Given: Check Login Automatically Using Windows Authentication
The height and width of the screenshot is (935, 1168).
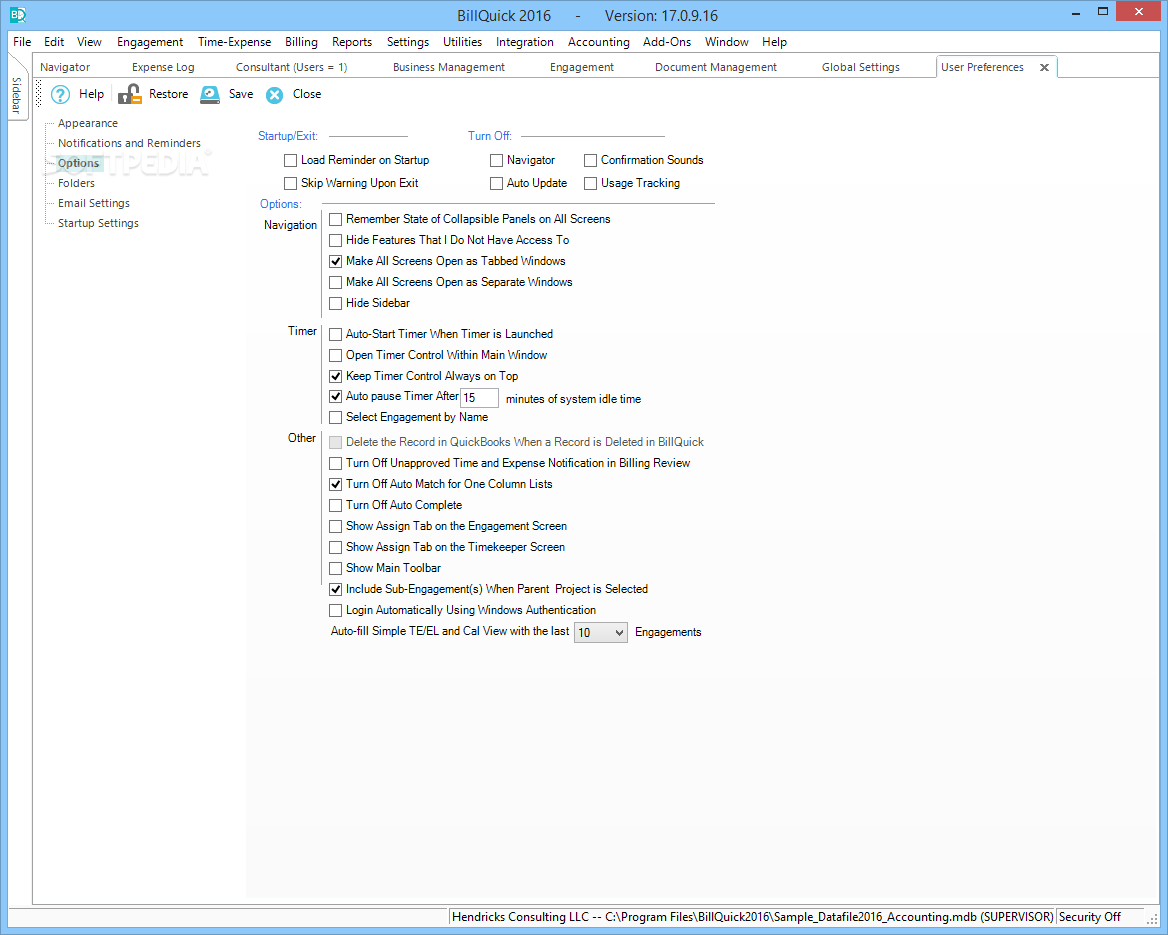Looking at the screenshot, I should pyautogui.click(x=336, y=610).
